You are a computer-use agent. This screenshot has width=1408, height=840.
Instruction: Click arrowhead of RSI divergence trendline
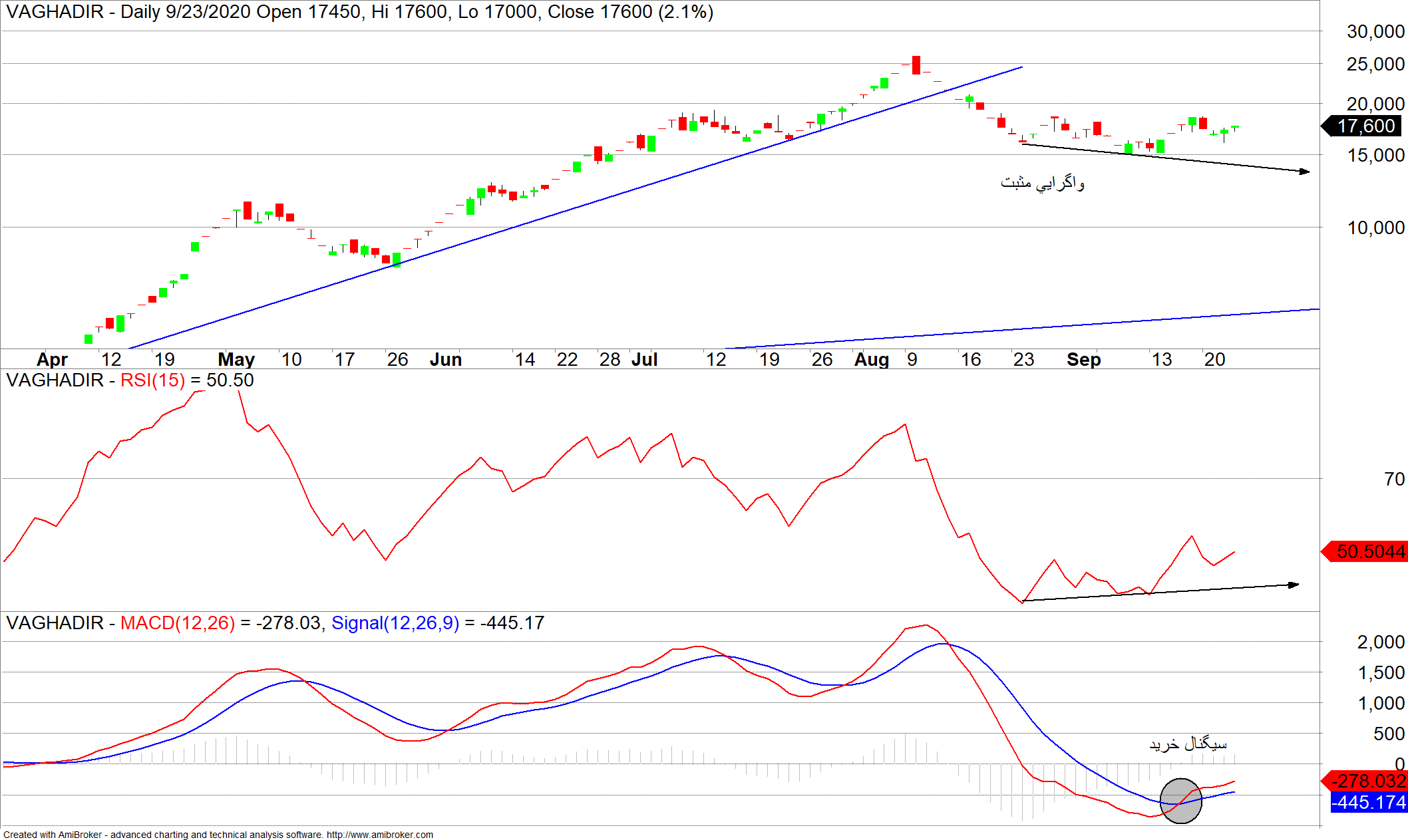[x=1294, y=585]
